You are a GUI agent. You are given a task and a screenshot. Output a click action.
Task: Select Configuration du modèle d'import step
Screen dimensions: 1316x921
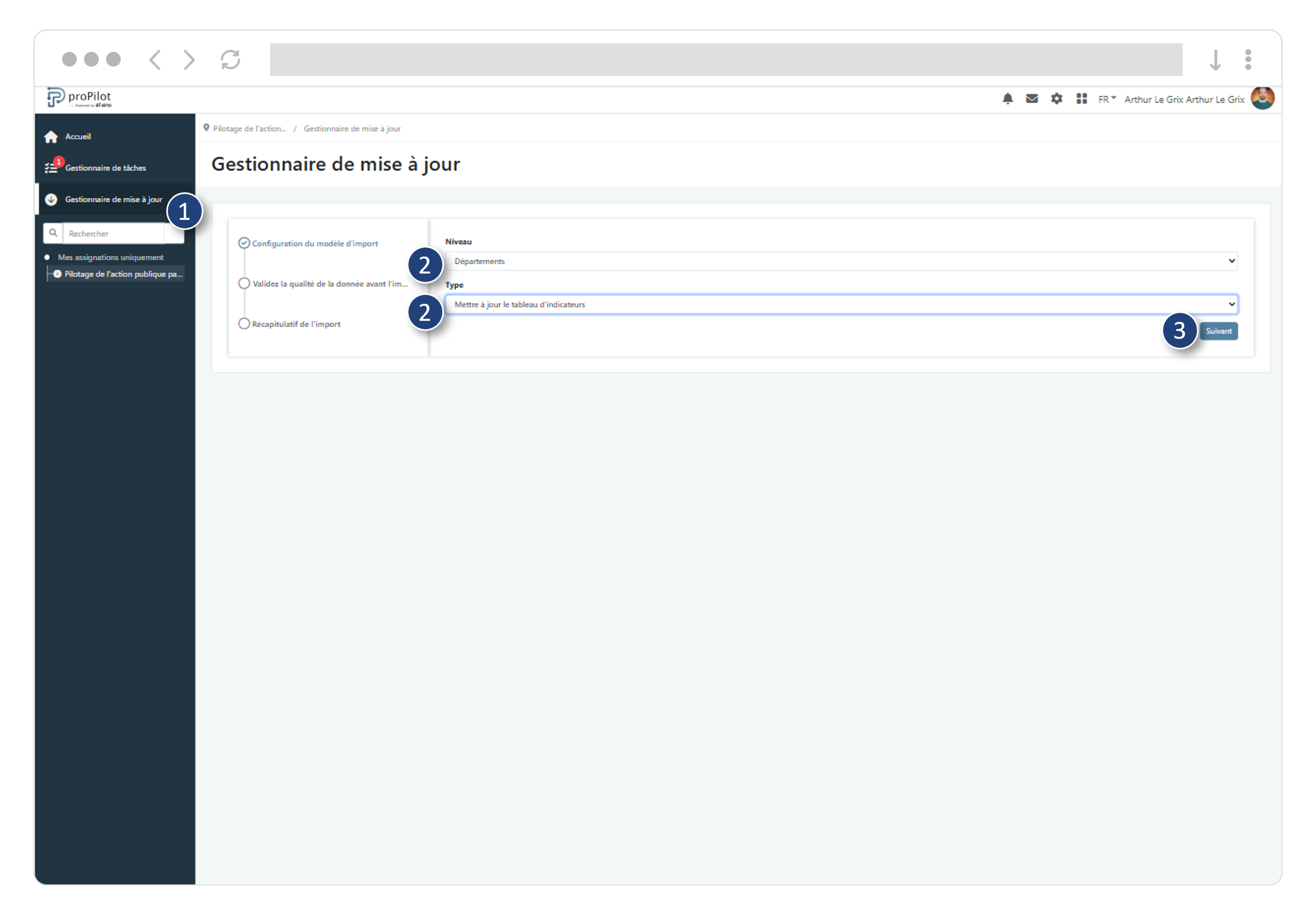(x=315, y=244)
